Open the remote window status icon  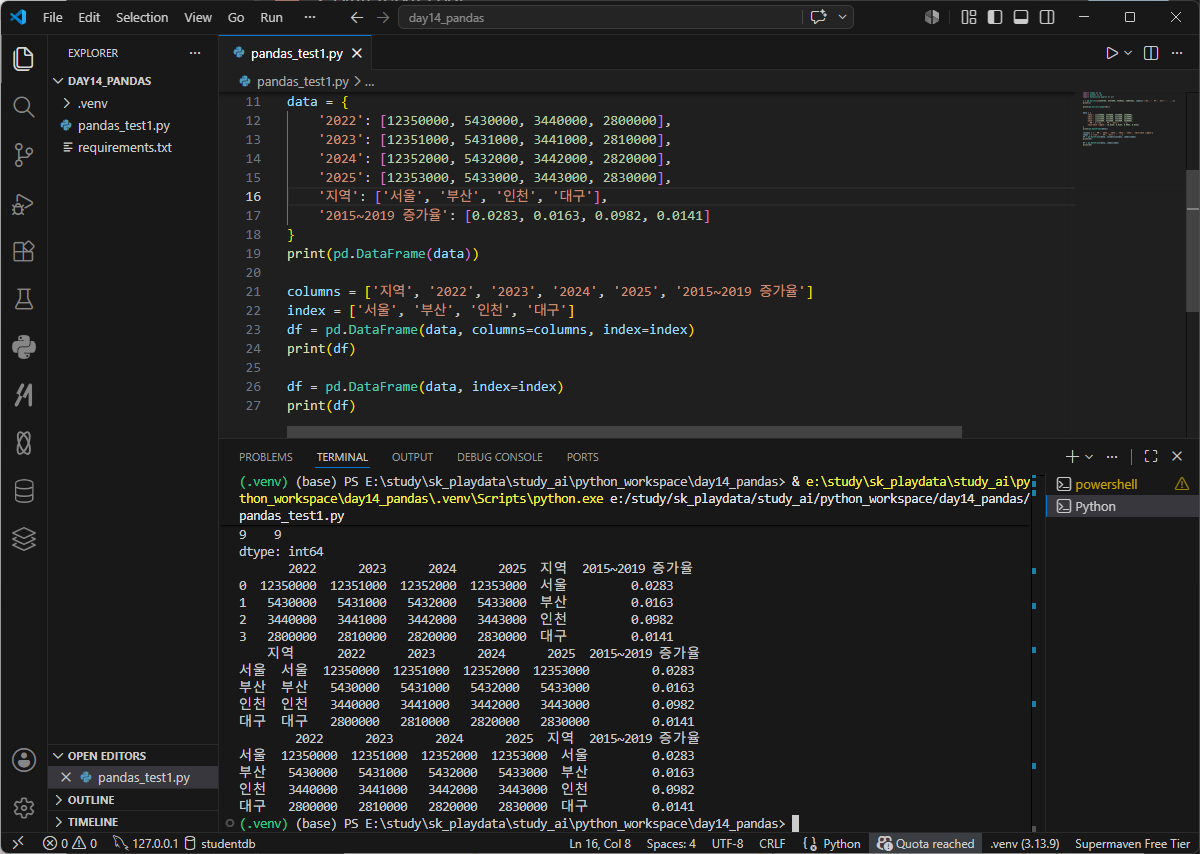(x=17, y=844)
